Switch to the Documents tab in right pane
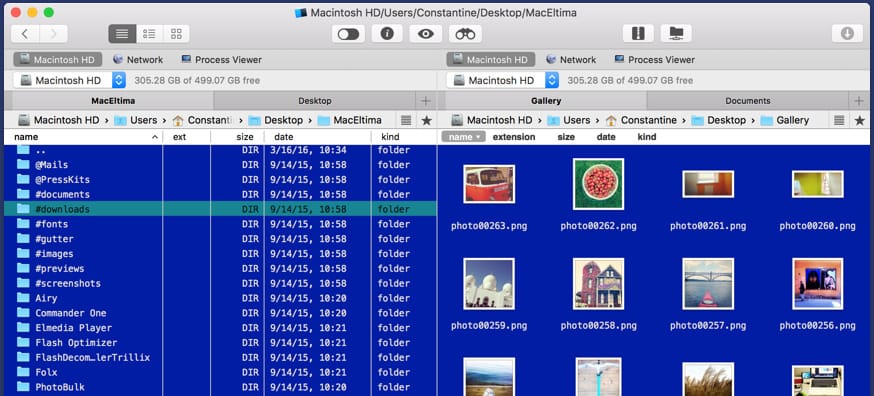Screen dimensions: 874x396 coord(748,101)
